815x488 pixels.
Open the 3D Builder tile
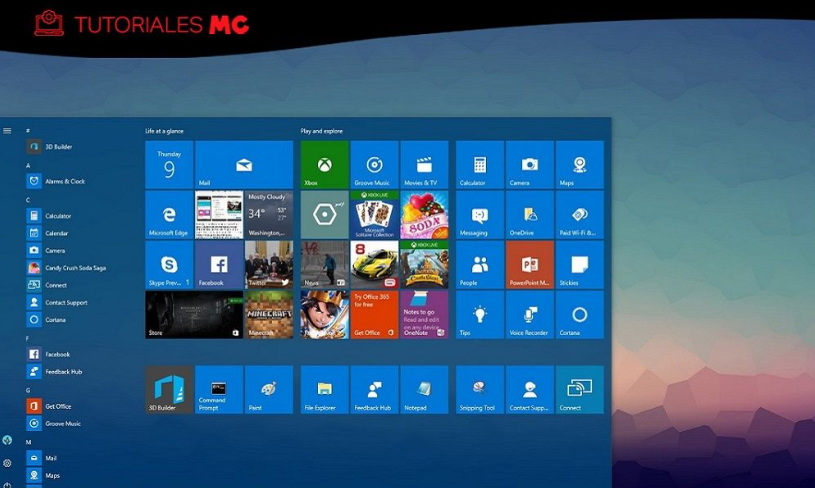tap(169, 390)
